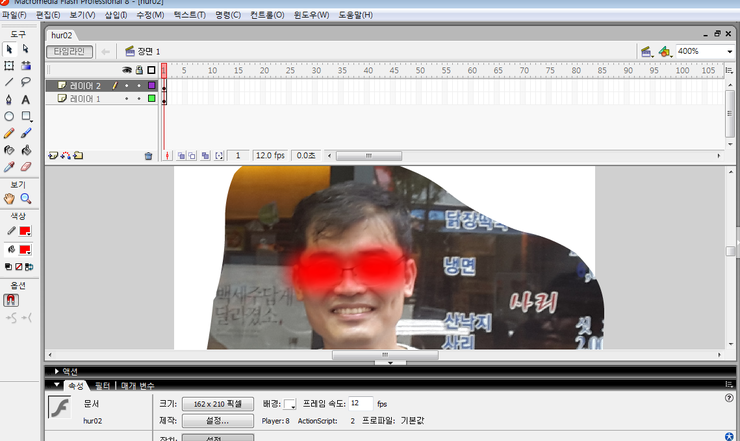Choose the Zoom magnifier tool
The height and width of the screenshot is (441, 740).
[26, 199]
